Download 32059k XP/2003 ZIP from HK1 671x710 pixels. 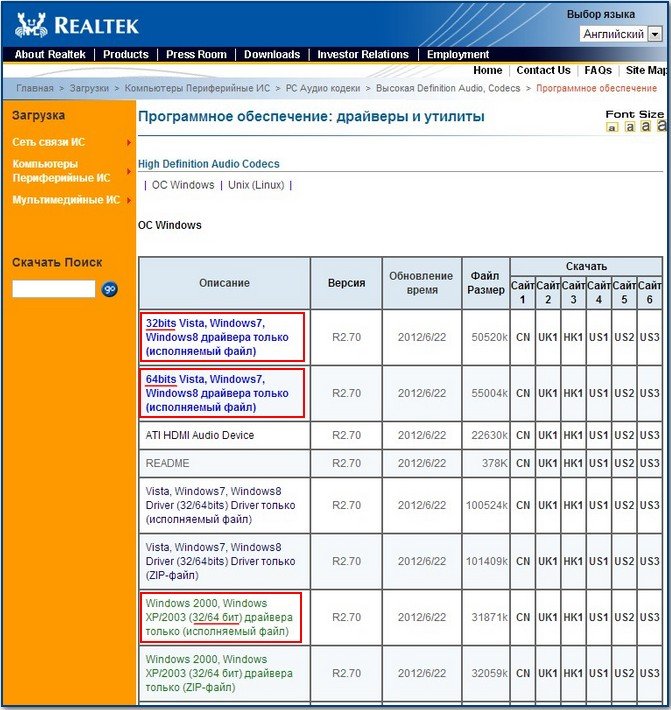(x=573, y=673)
